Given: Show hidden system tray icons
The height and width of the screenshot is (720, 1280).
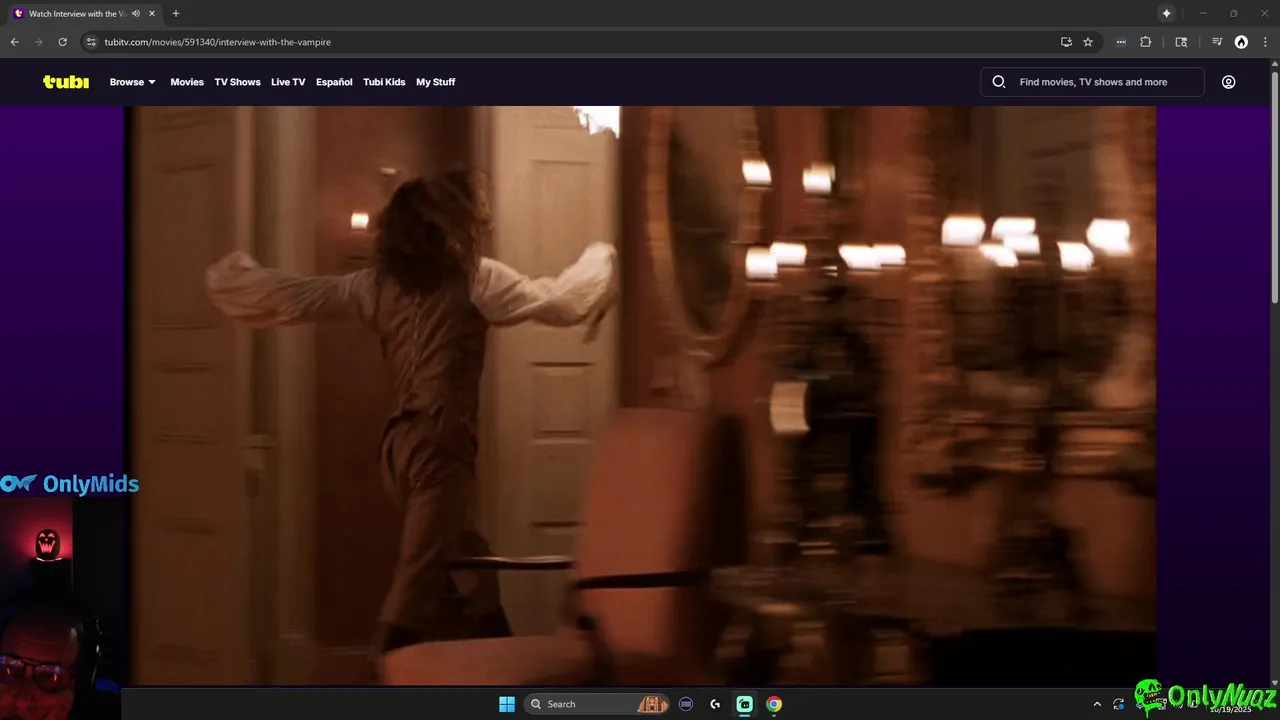Looking at the screenshot, I should [1097, 704].
